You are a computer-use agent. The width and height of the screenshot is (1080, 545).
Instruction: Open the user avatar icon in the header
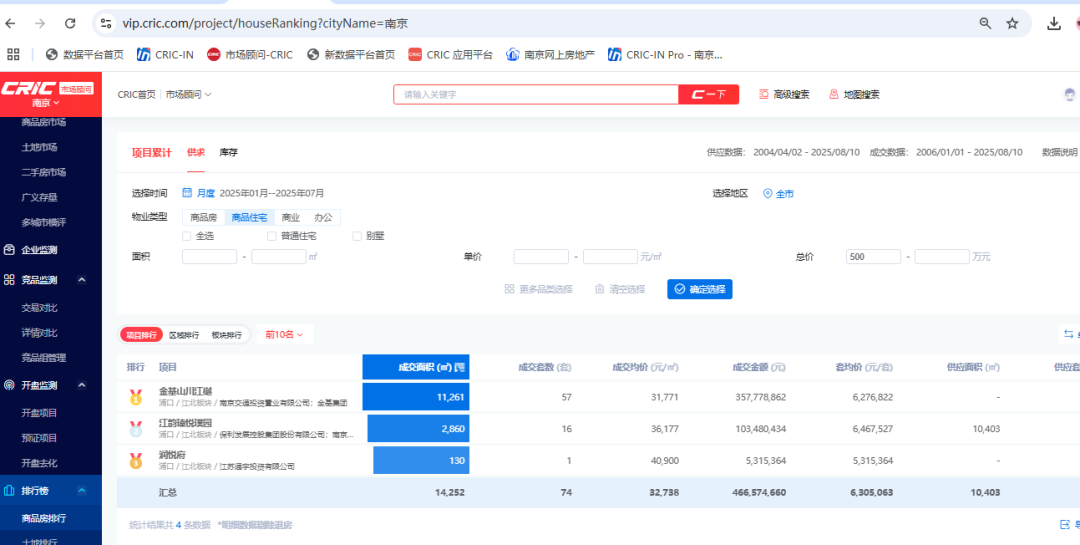pyautogui.click(x=1070, y=95)
